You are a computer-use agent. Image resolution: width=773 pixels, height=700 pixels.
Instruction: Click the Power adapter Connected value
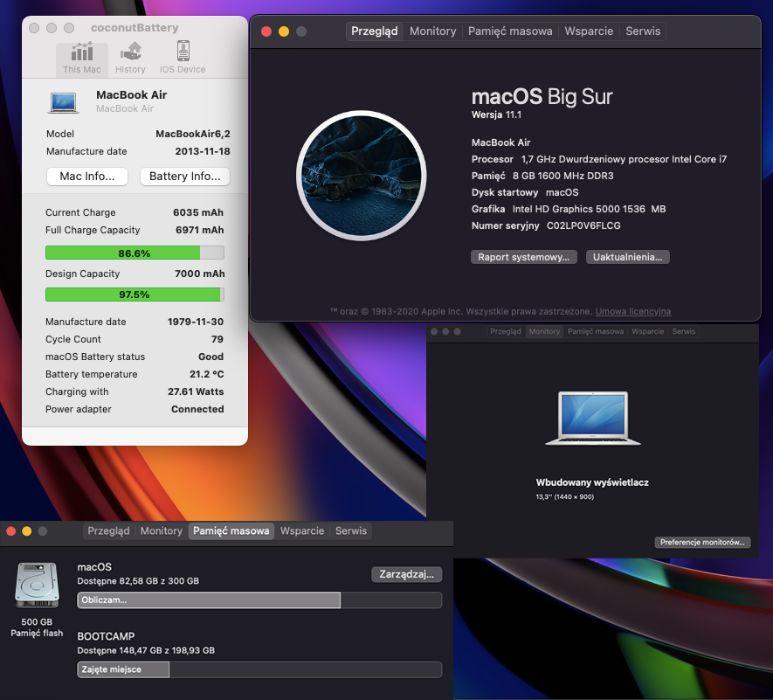[x=198, y=409]
